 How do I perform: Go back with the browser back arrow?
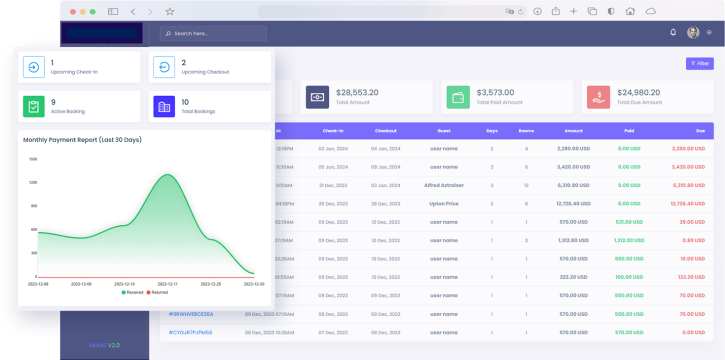click(x=133, y=12)
